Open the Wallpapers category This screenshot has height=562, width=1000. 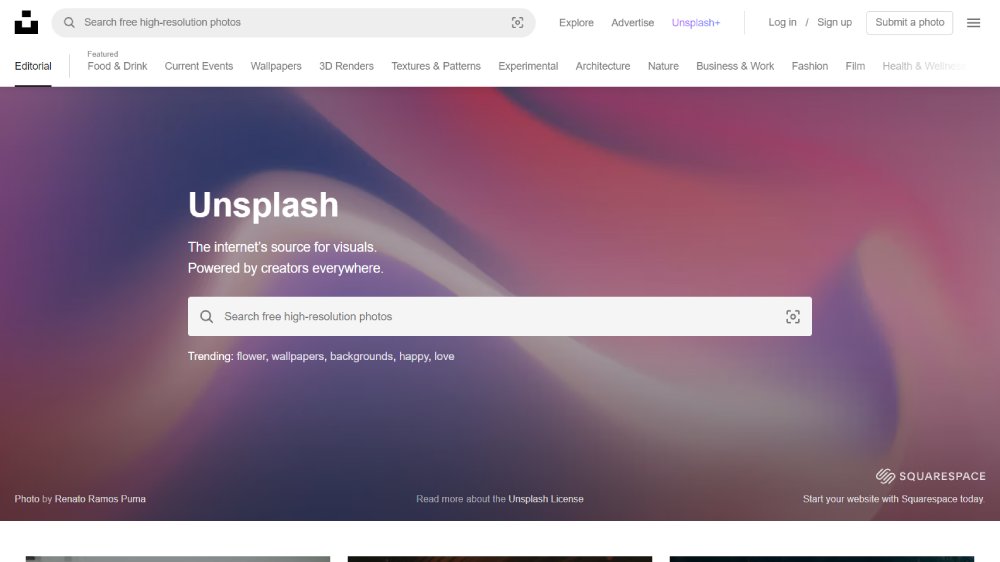(x=276, y=66)
